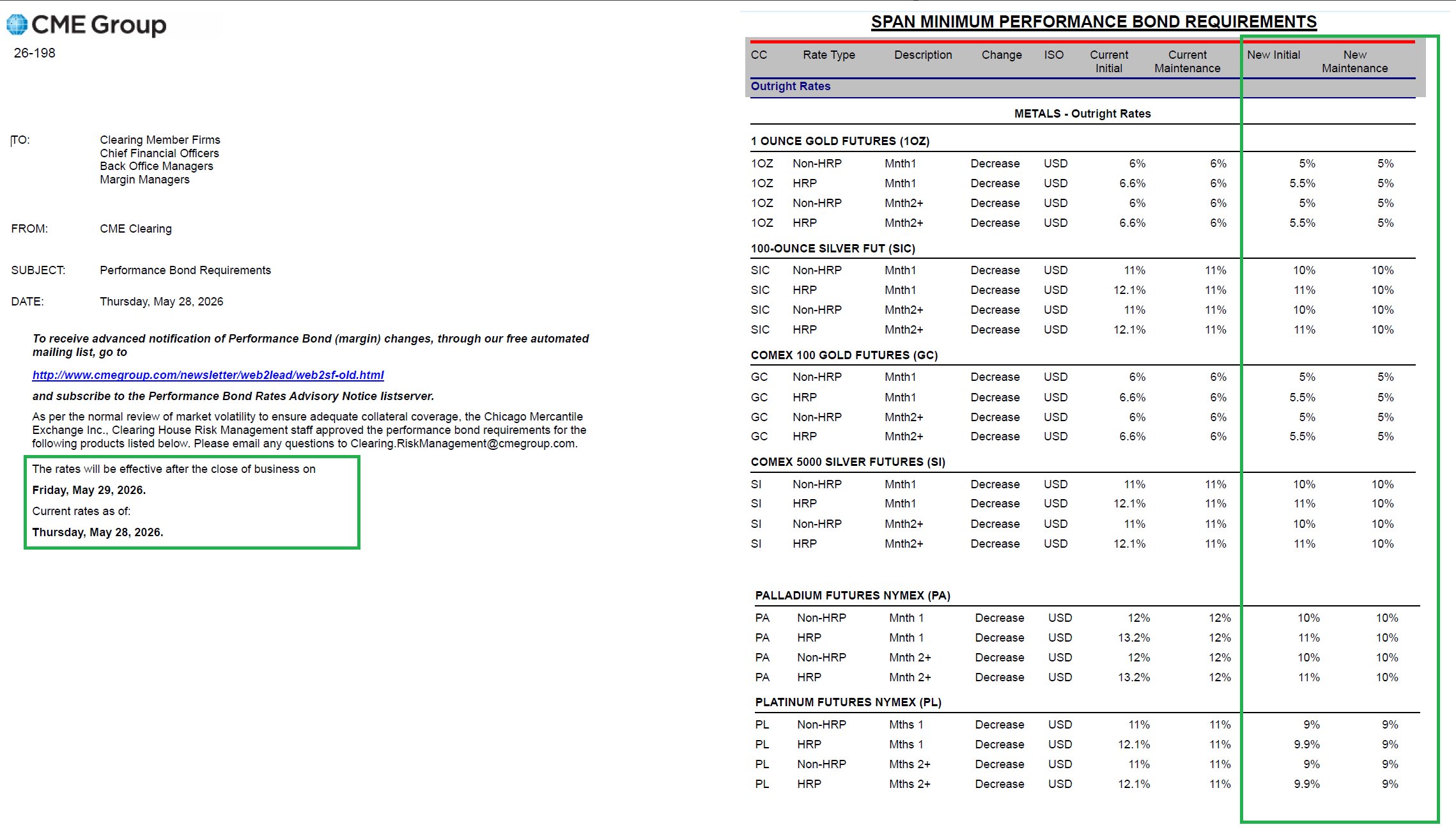The width and height of the screenshot is (1456, 834).
Task: Click the 'ISO' column header
Action: [x=1054, y=55]
